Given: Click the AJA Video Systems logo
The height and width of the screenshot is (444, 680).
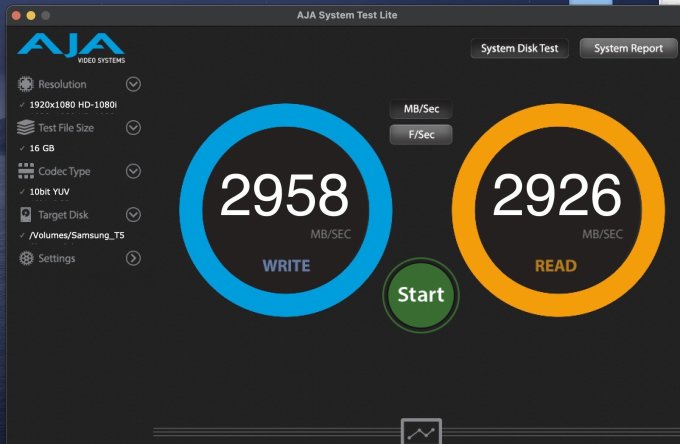Looking at the screenshot, I should 71,48.
